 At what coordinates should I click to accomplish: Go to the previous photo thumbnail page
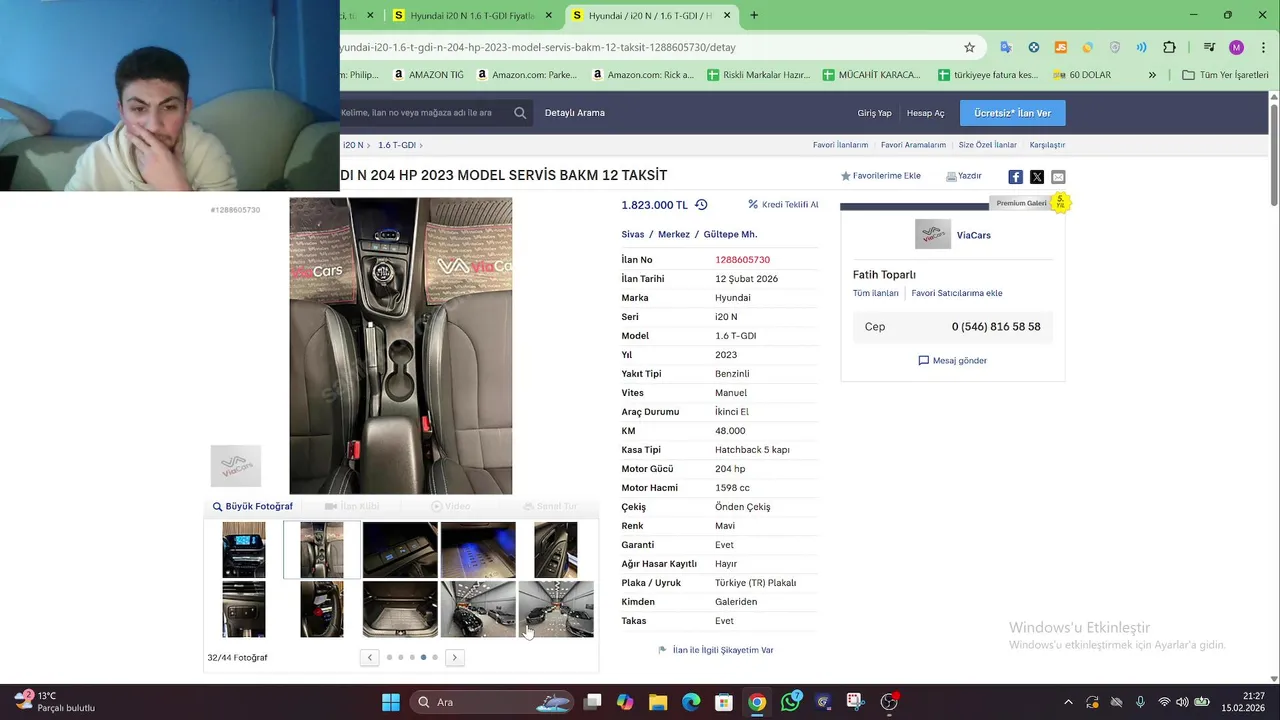point(370,657)
